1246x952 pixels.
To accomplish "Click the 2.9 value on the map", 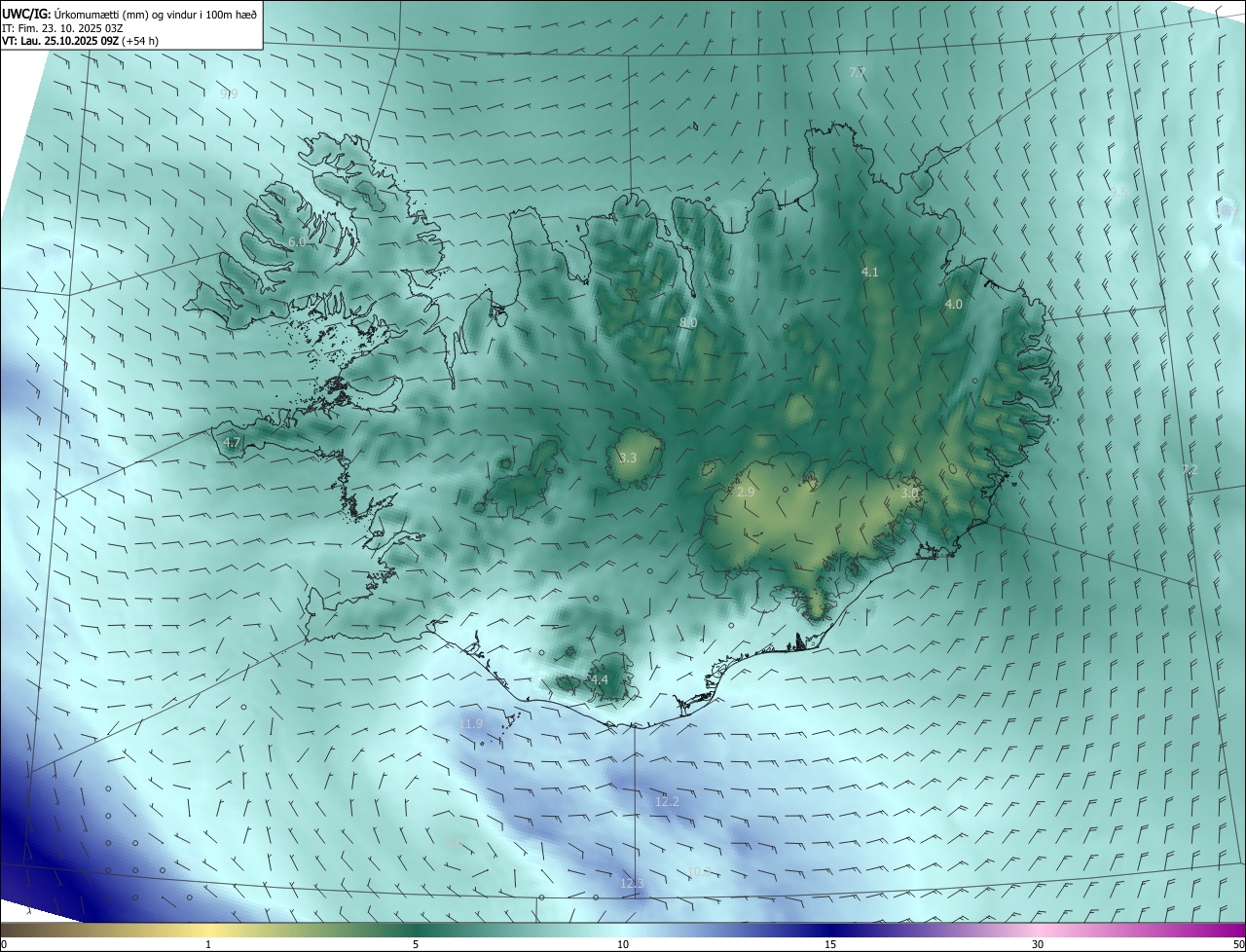I will (x=746, y=493).
